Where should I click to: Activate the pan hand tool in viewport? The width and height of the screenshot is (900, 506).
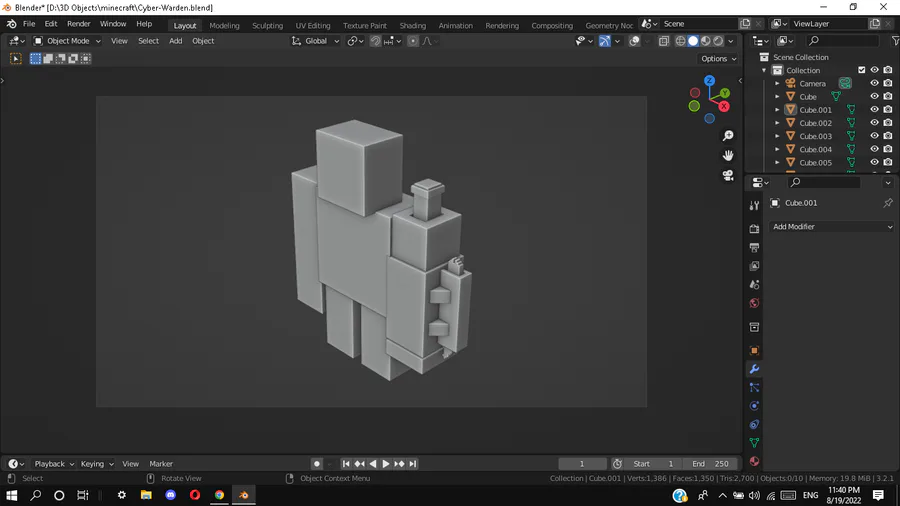point(728,155)
